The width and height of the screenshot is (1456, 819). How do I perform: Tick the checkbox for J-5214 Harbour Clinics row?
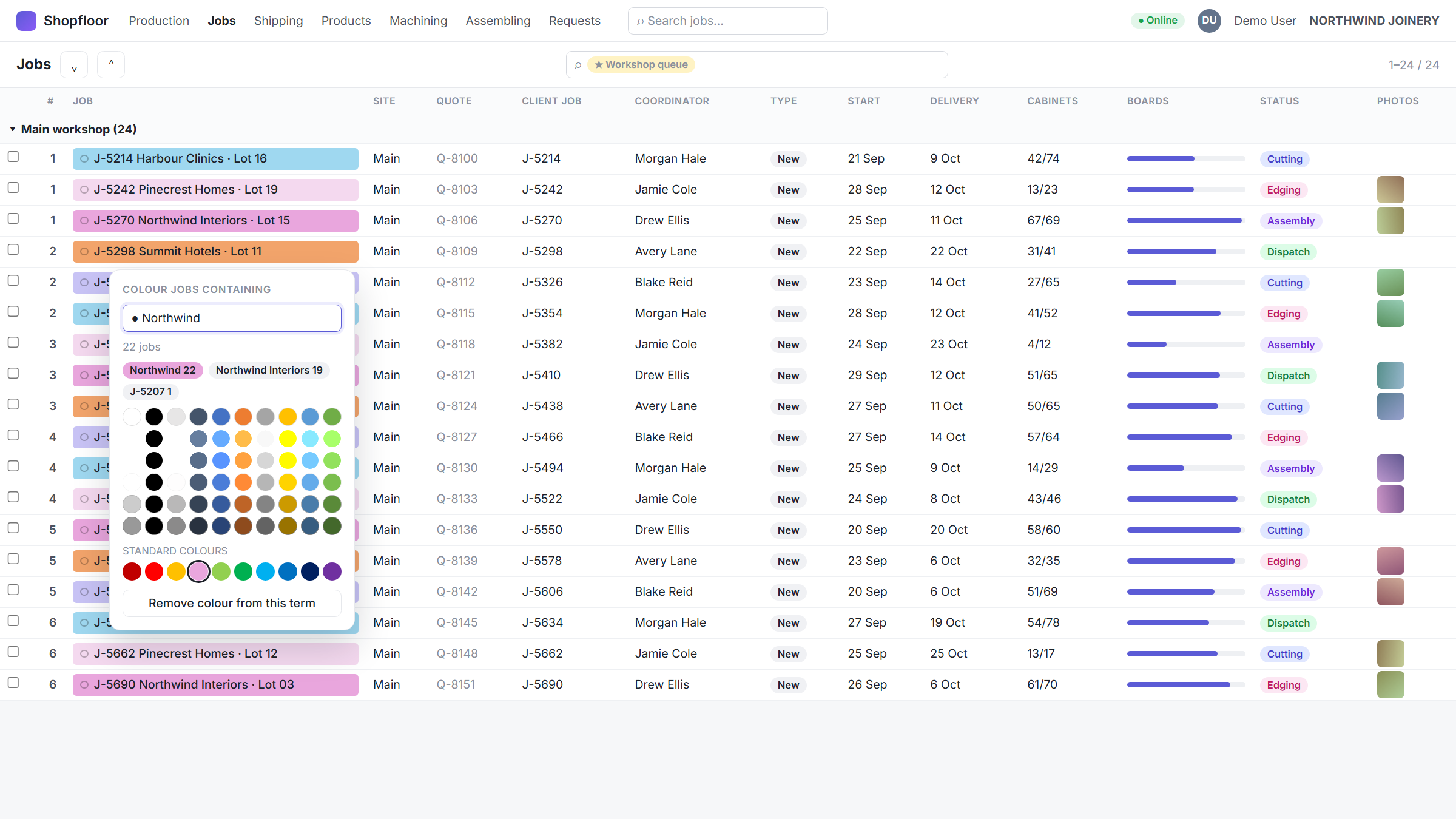(13, 157)
